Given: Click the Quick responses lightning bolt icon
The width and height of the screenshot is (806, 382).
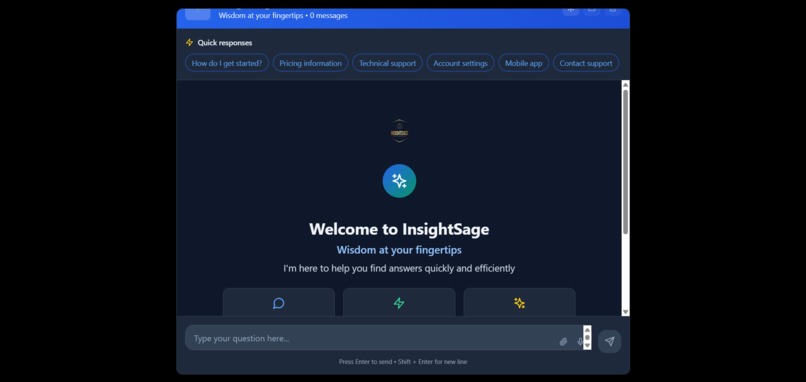Looking at the screenshot, I should [x=189, y=43].
